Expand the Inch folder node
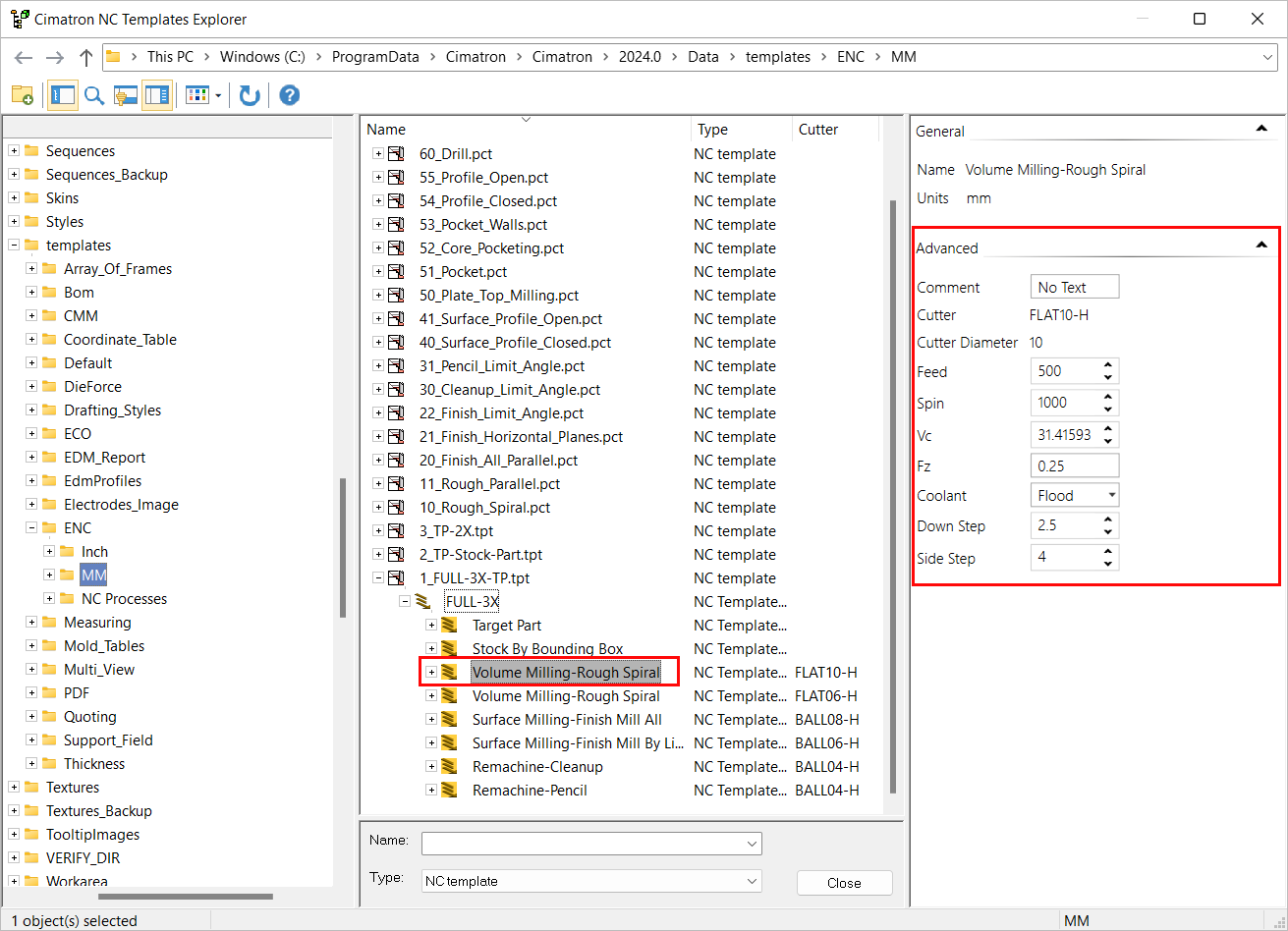The height and width of the screenshot is (931, 1288). pos(50,552)
